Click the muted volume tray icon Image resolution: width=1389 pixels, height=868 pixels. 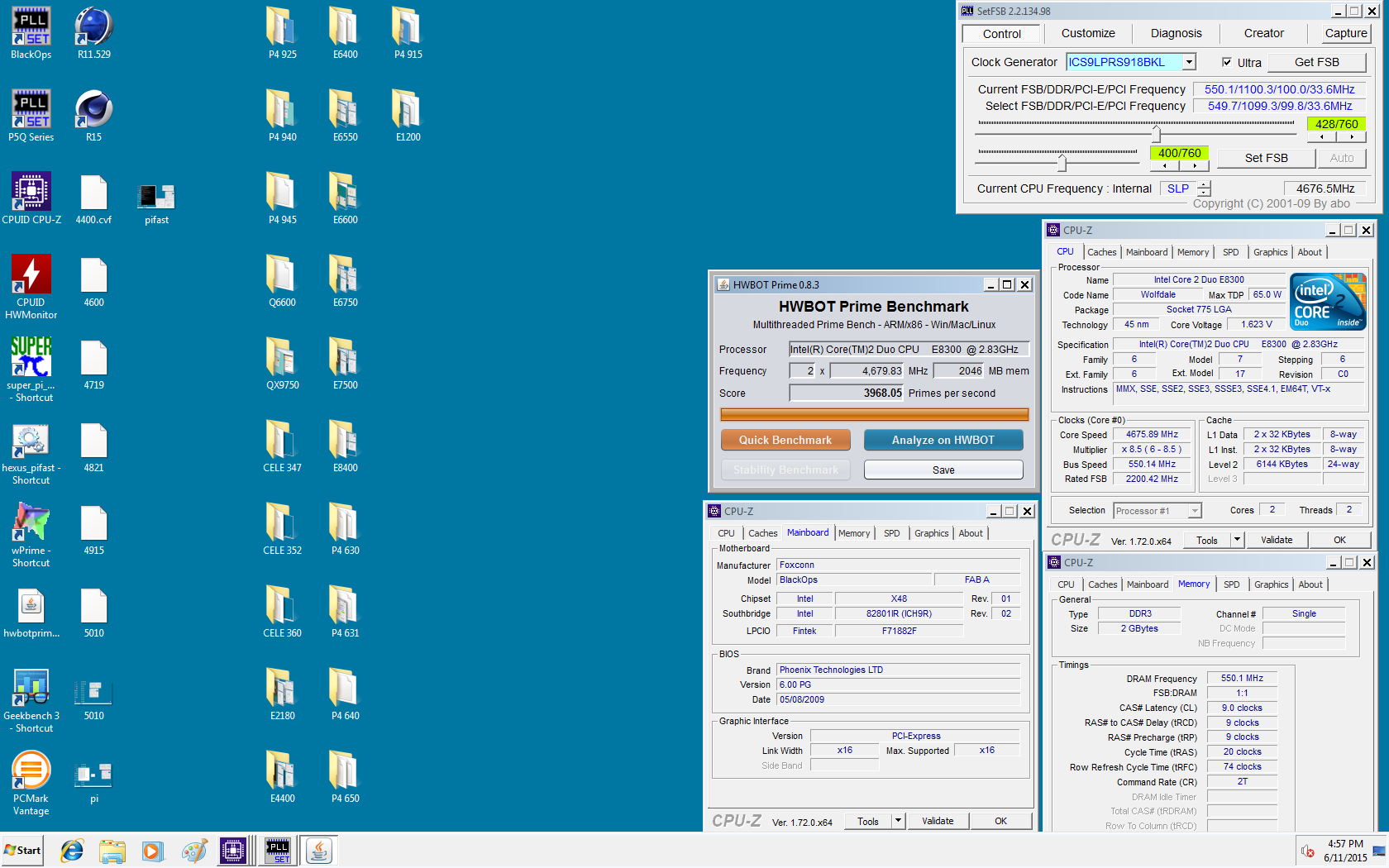pos(1308,851)
